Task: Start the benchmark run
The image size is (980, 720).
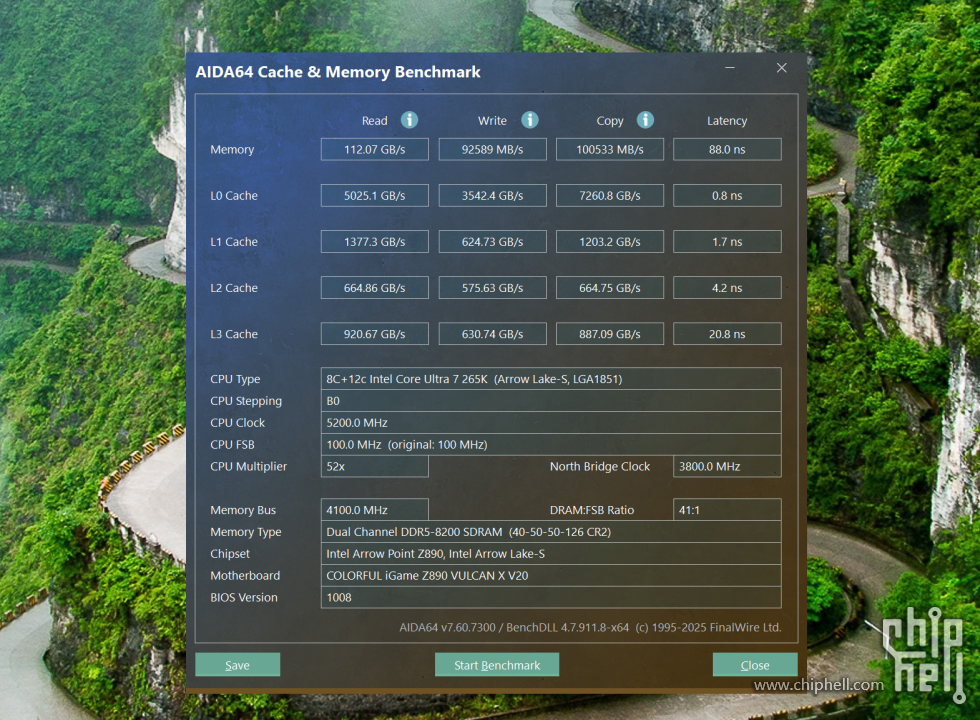Action: (x=497, y=665)
